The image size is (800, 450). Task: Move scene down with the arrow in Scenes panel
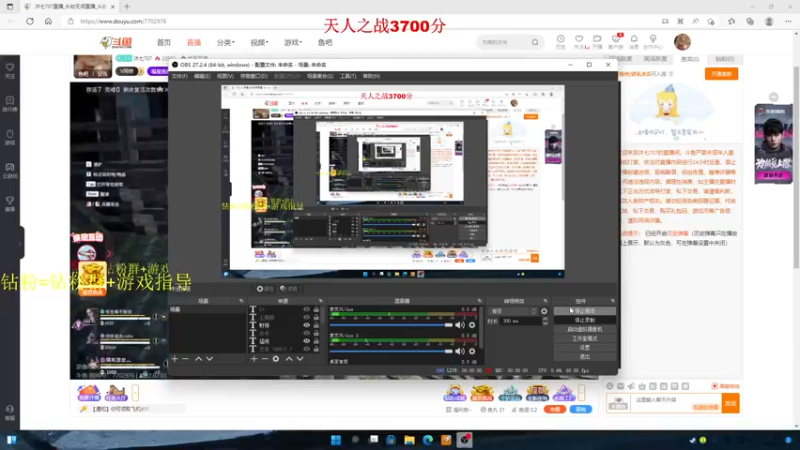210,359
